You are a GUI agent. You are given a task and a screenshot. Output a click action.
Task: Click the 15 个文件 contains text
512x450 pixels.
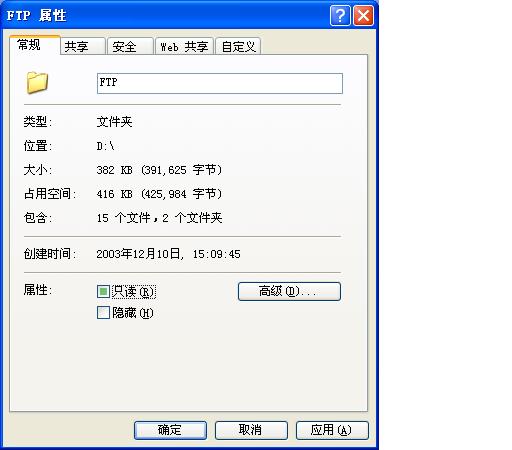(123, 218)
